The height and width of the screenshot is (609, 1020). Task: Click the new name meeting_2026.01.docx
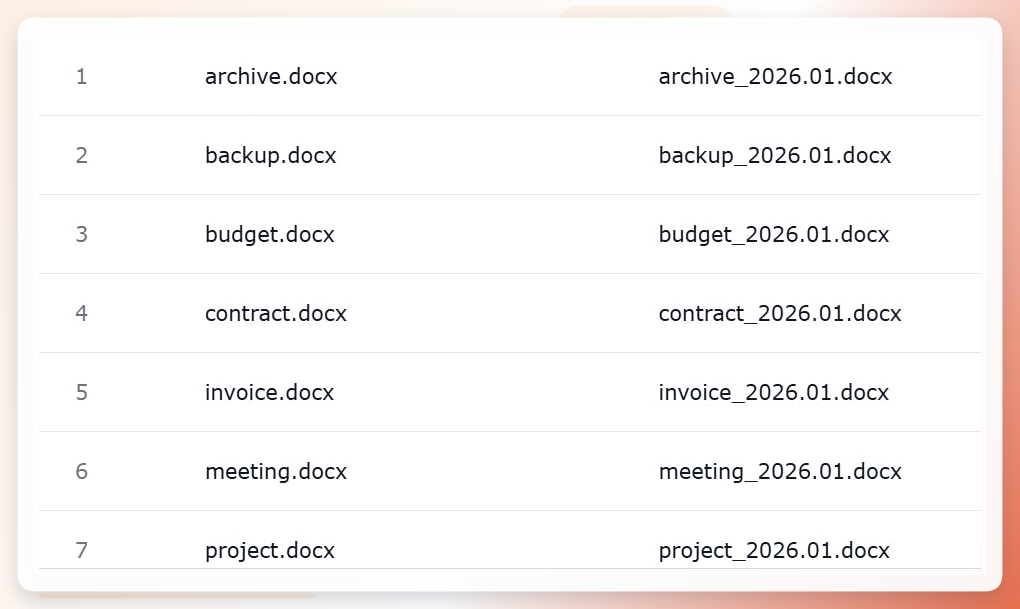[x=779, y=472]
